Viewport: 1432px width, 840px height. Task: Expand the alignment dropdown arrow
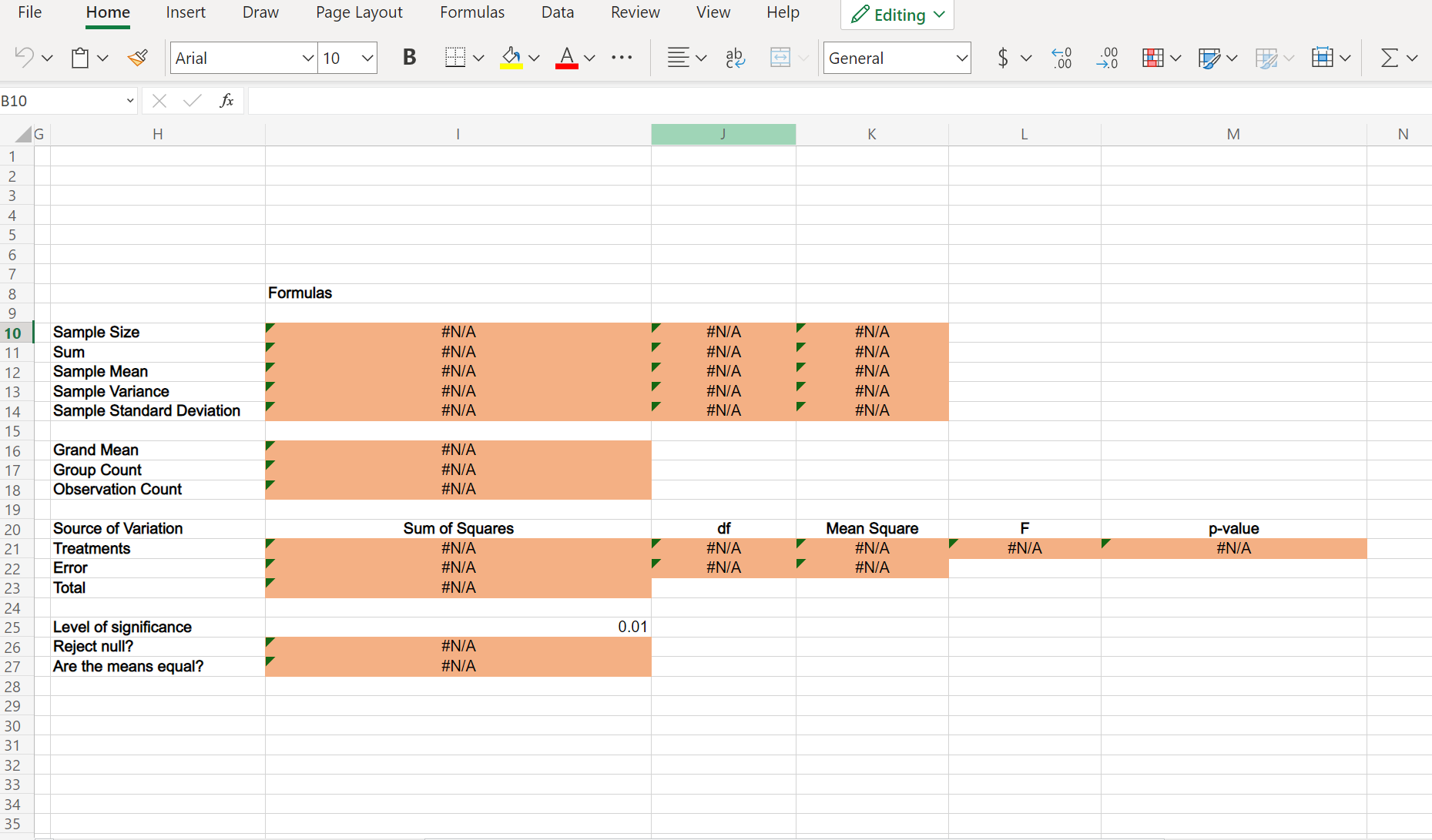click(x=701, y=58)
